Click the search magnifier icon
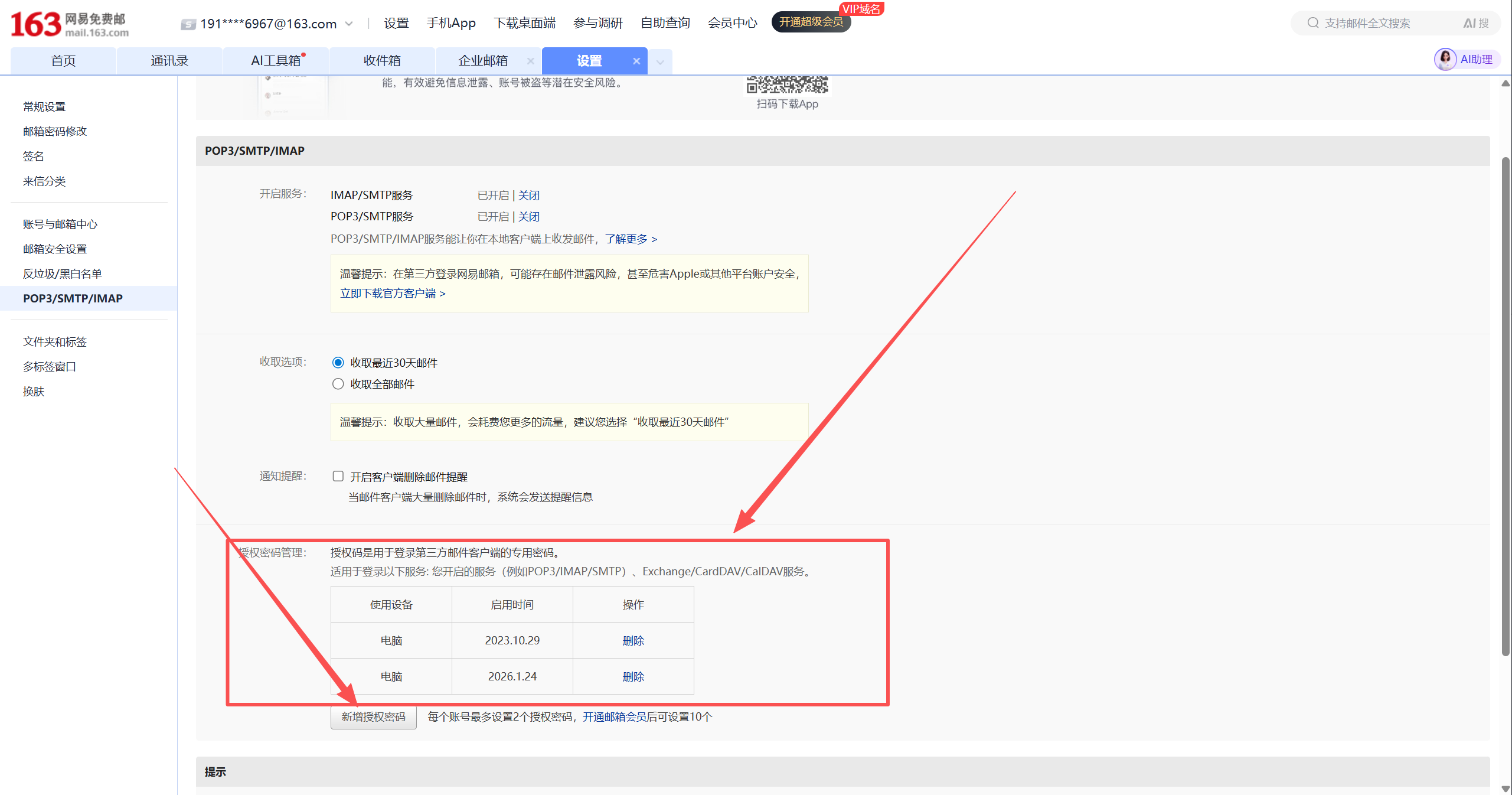1512x795 pixels. point(1313,22)
